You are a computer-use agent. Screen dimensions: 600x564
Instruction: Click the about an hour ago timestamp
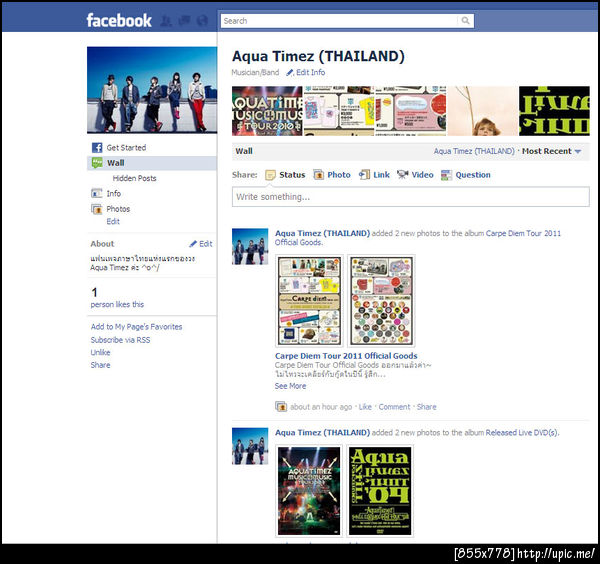click(321, 407)
